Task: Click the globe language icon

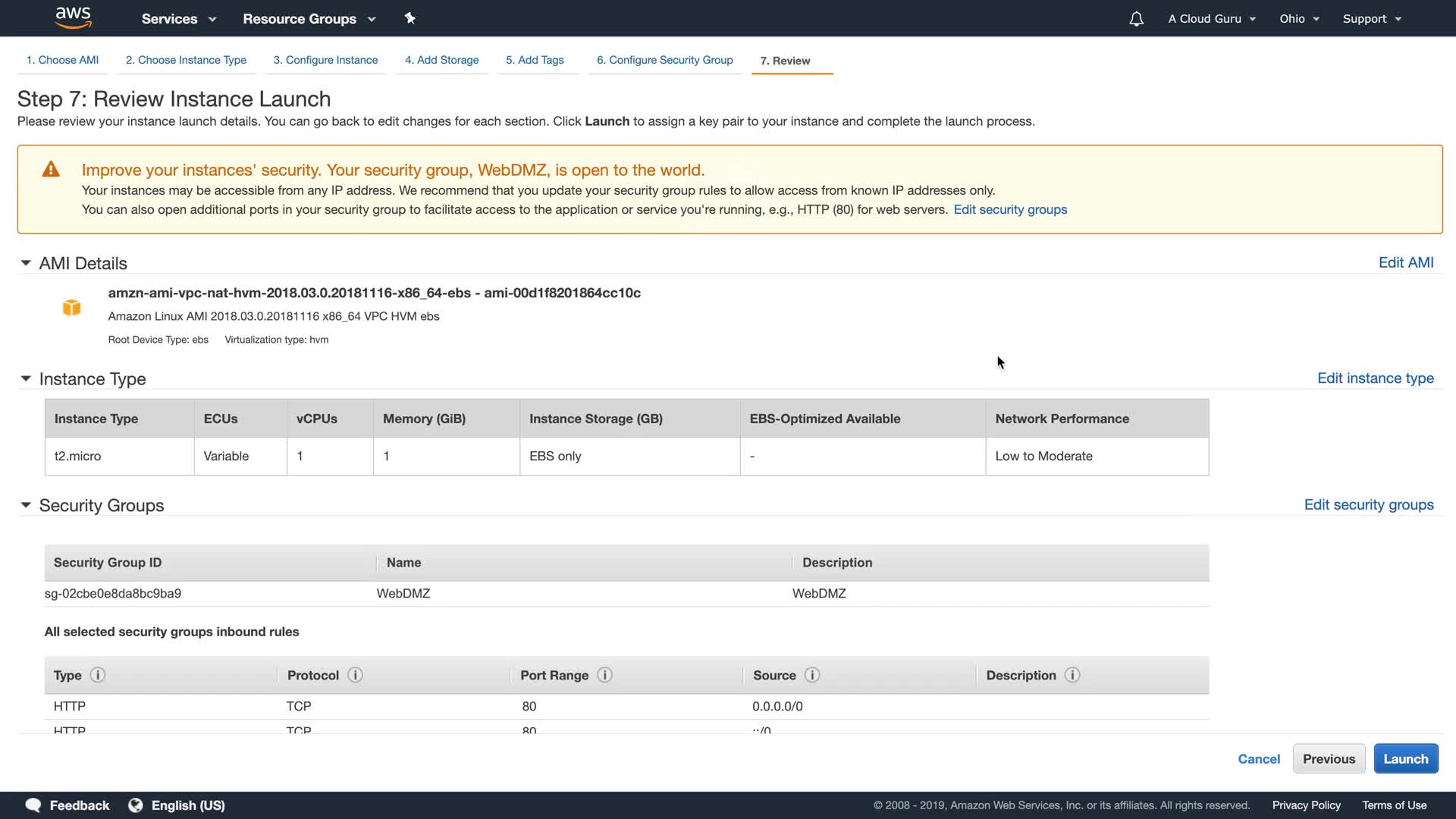Action: tap(136, 805)
